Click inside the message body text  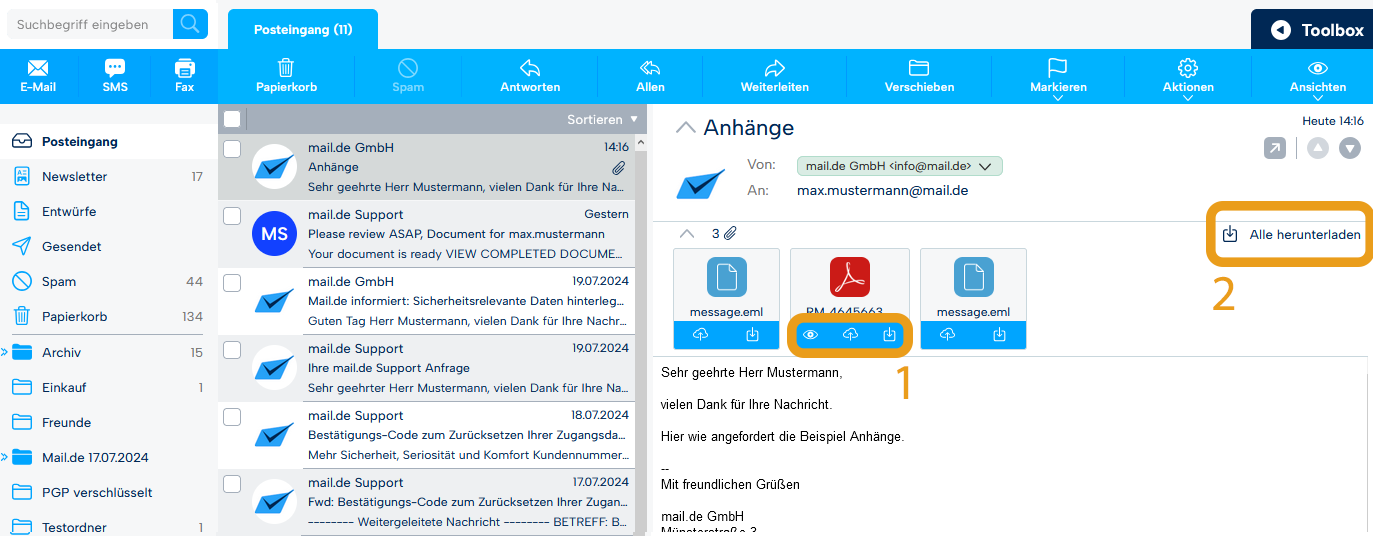pyautogui.click(x=1010, y=445)
